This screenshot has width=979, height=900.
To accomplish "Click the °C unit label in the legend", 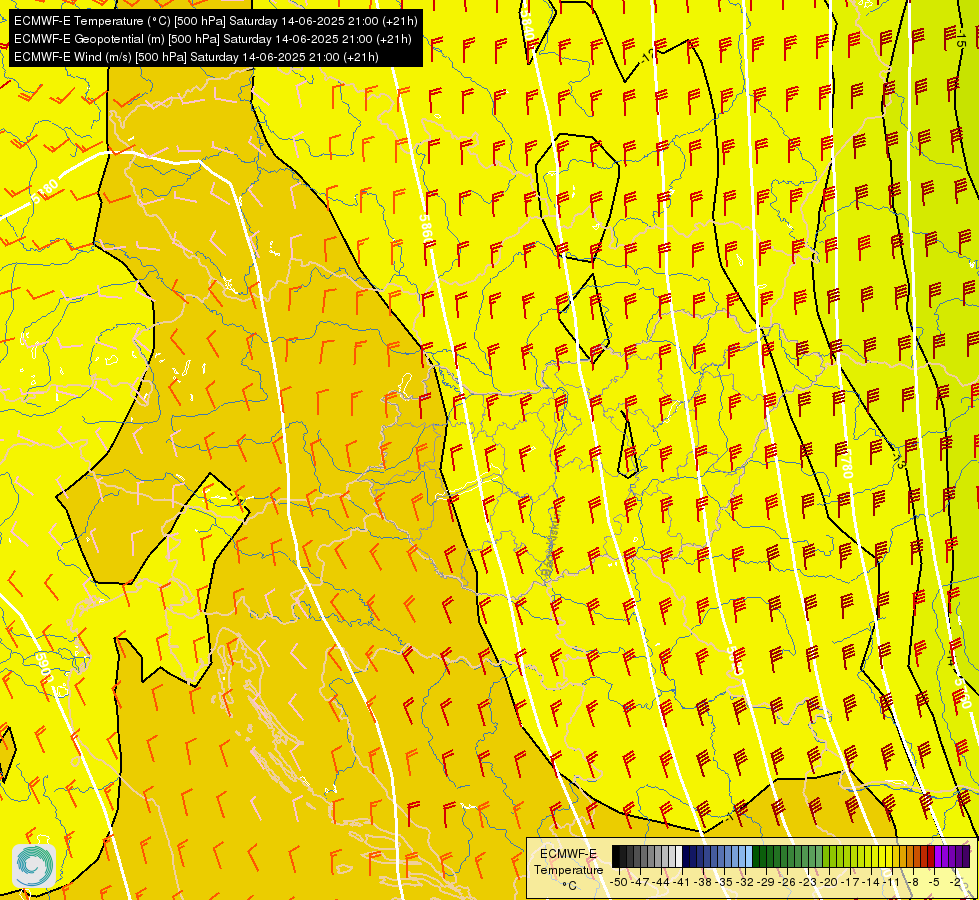I will (569, 886).
